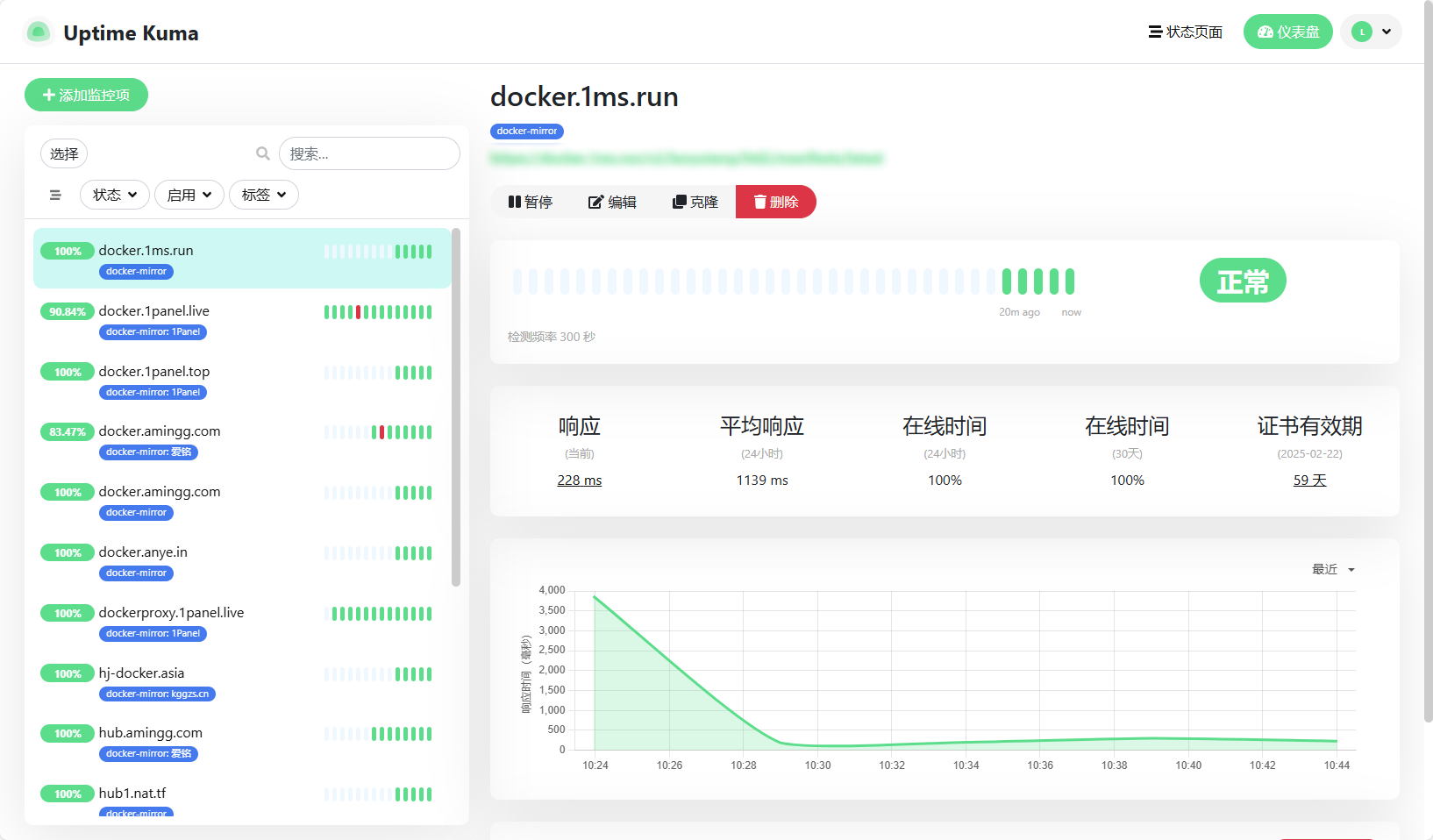This screenshot has width=1433, height=840.
Task: Open the 标签 tags filter dropdown
Action: 264,195
